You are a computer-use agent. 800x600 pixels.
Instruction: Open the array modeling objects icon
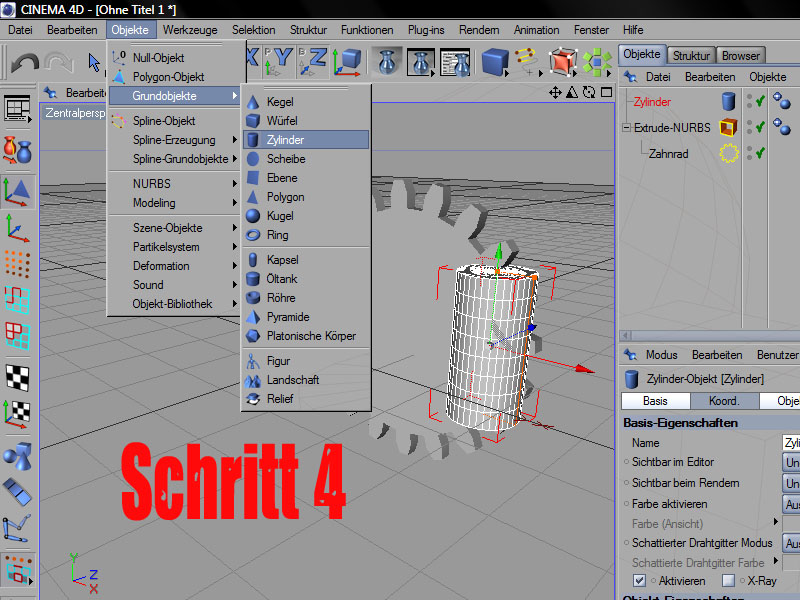pyautogui.click(x=597, y=62)
